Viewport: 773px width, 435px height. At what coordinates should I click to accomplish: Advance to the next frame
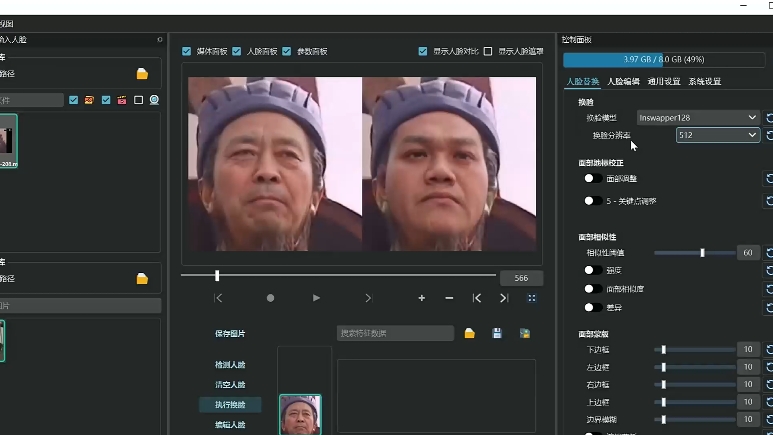click(368, 298)
